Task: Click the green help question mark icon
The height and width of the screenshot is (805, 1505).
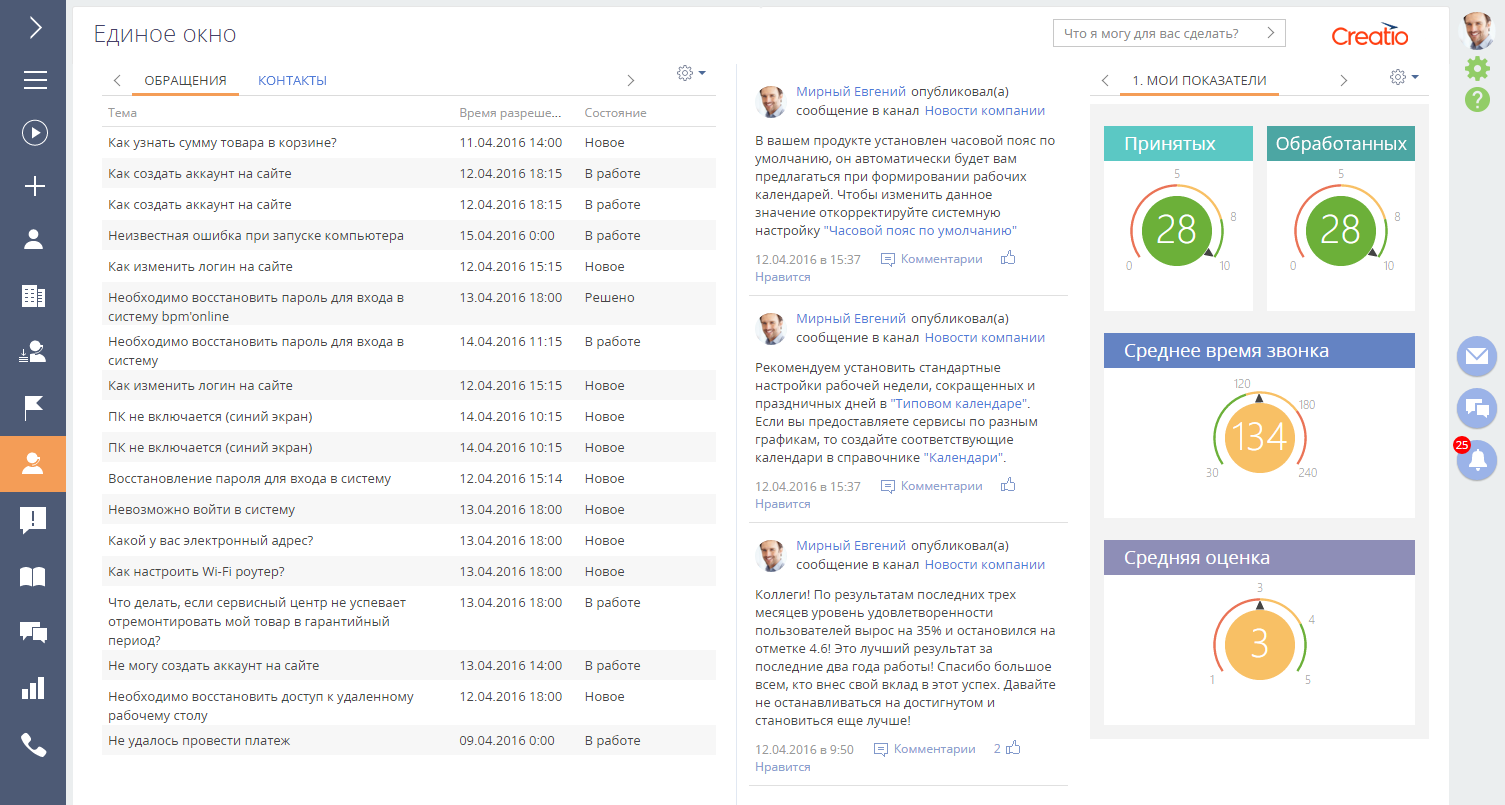Action: pyautogui.click(x=1477, y=99)
